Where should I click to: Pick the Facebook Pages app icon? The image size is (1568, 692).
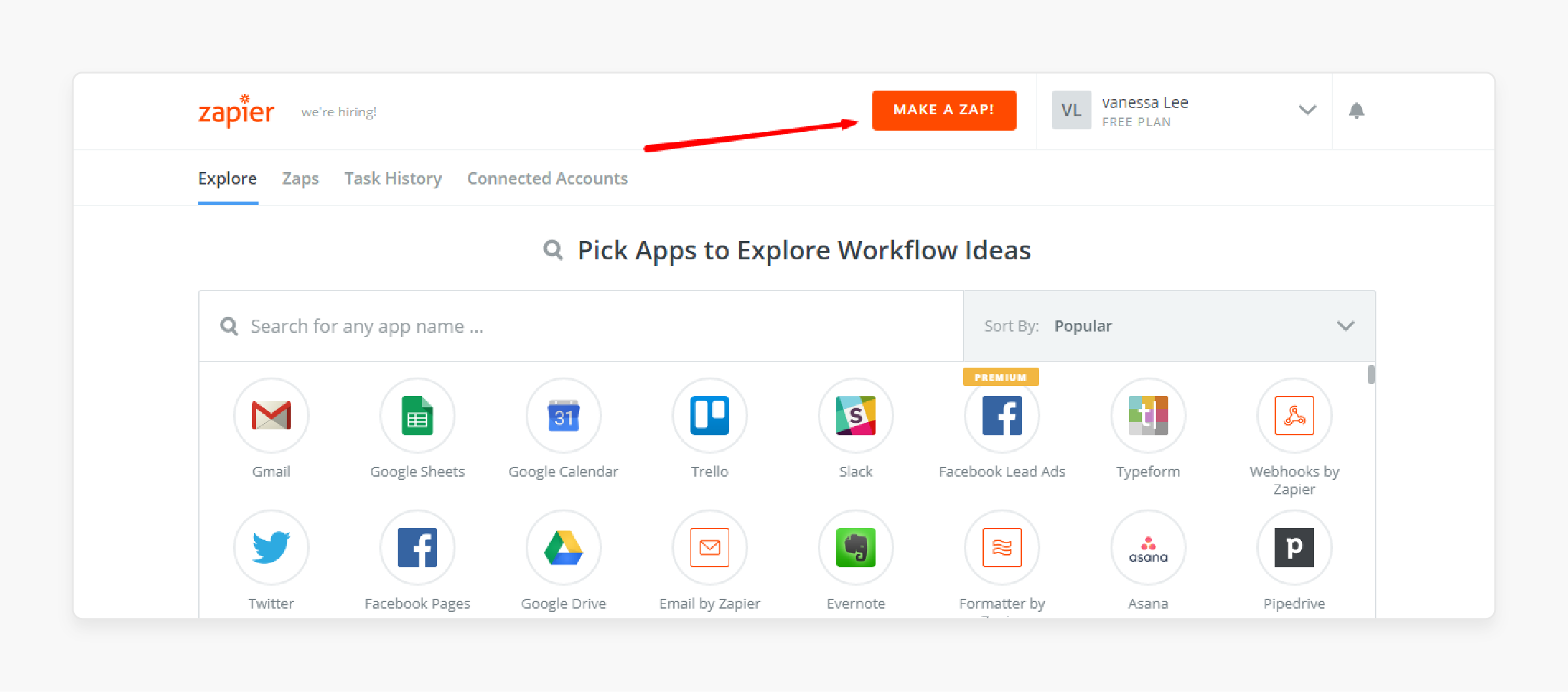click(417, 547)
